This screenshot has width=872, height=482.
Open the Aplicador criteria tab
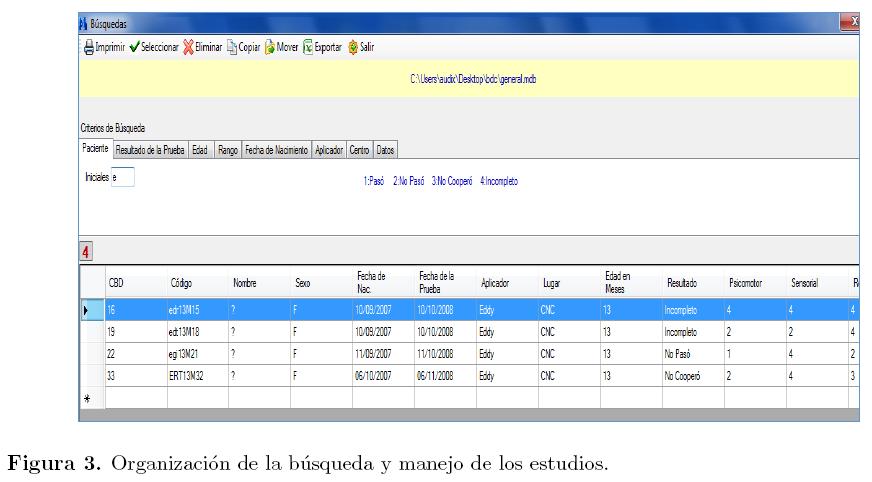pos(328,149)
